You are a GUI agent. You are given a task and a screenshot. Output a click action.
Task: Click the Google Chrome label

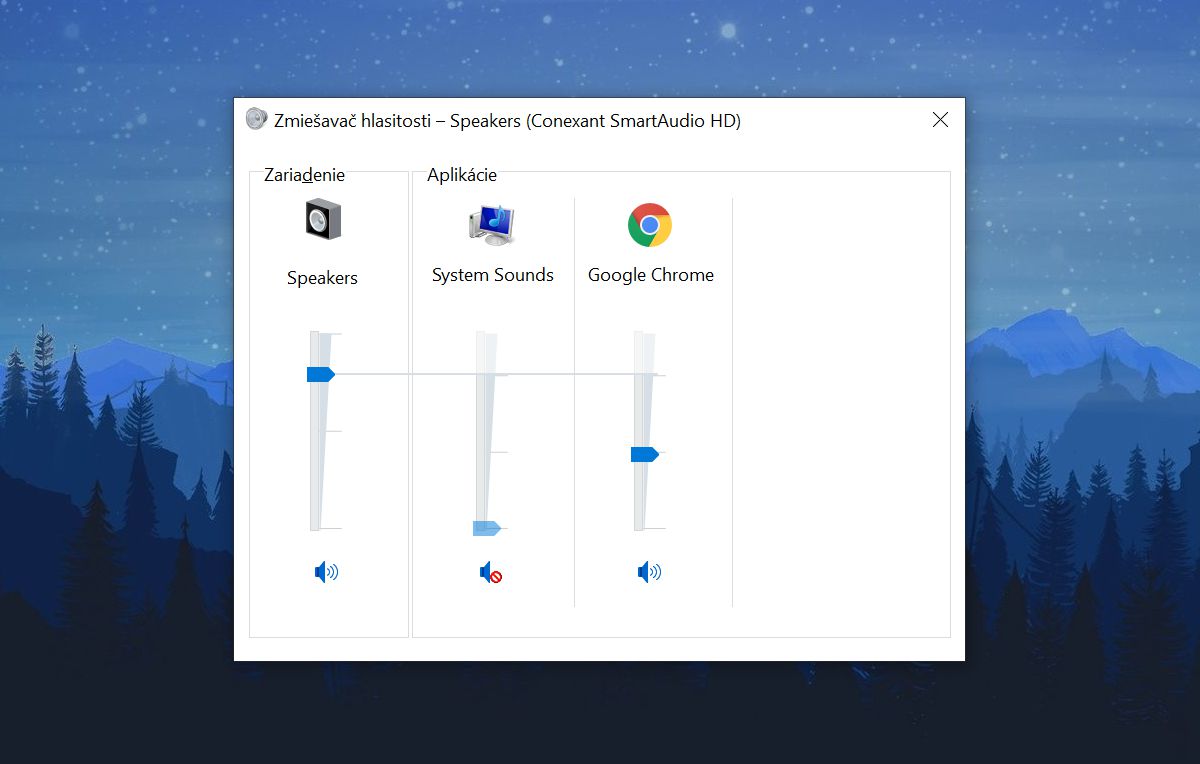point(651,275)
